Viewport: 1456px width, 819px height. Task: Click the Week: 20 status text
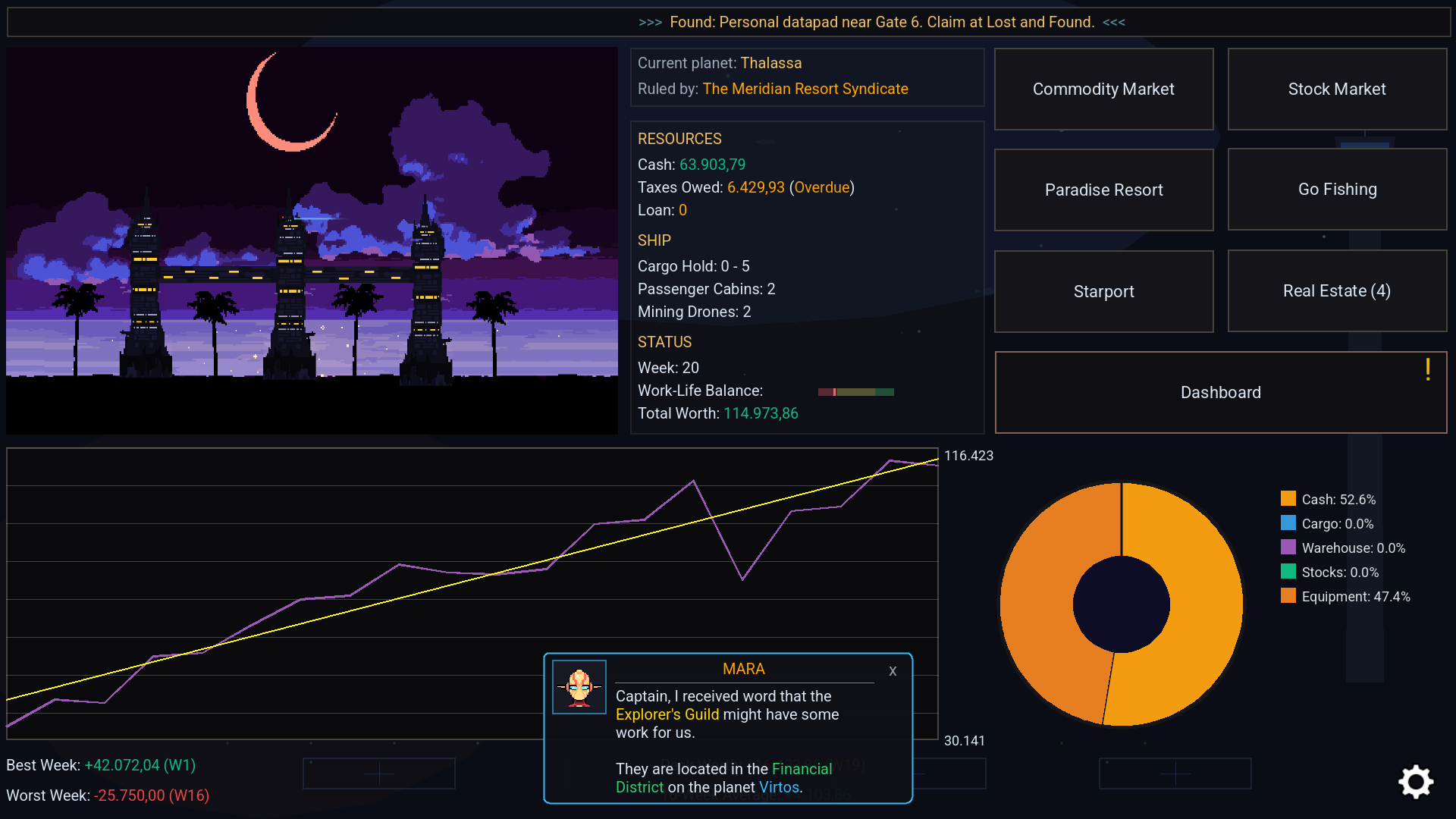point(668,368)
